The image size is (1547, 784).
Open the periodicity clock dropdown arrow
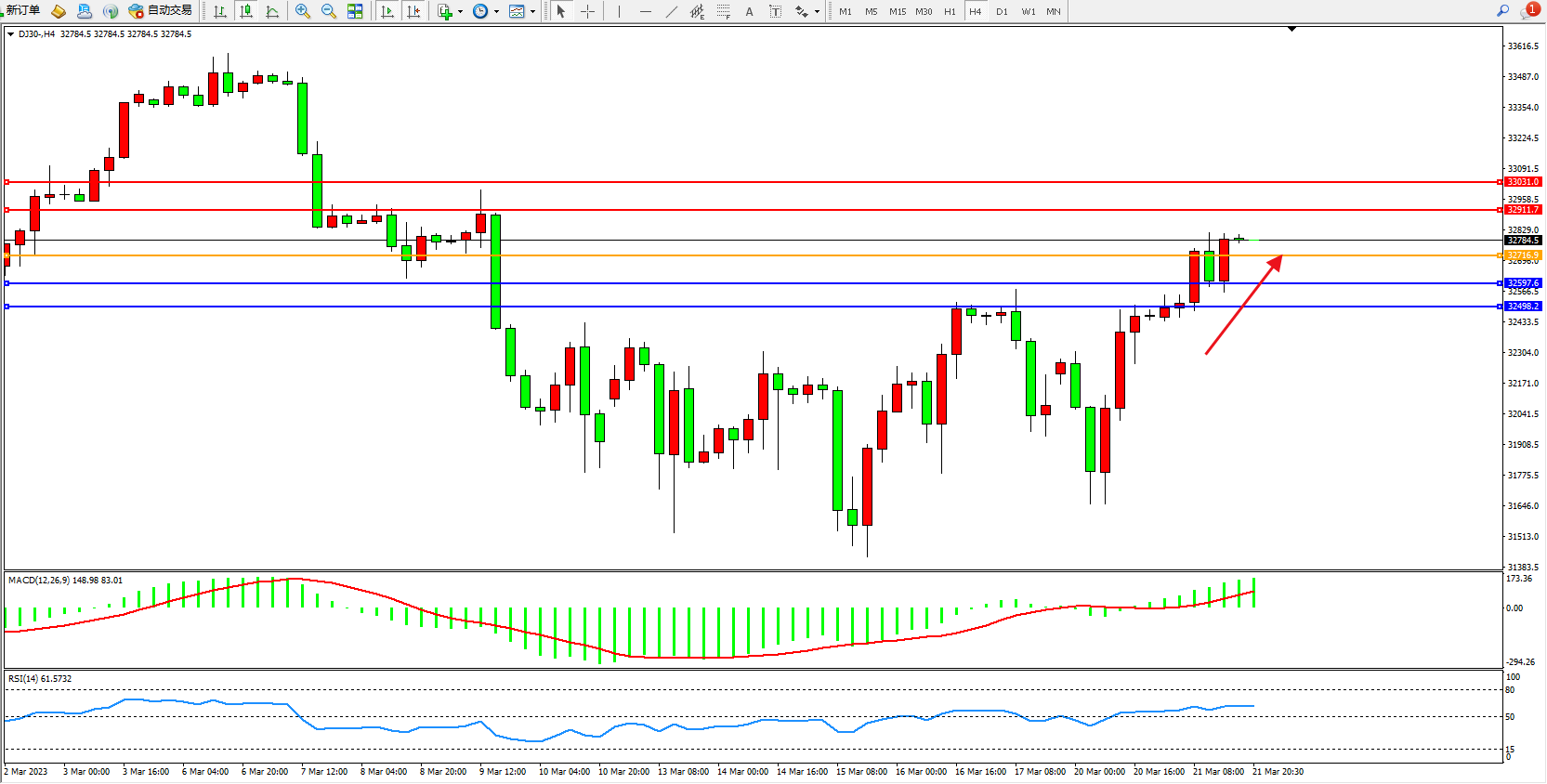click(496, 12)
